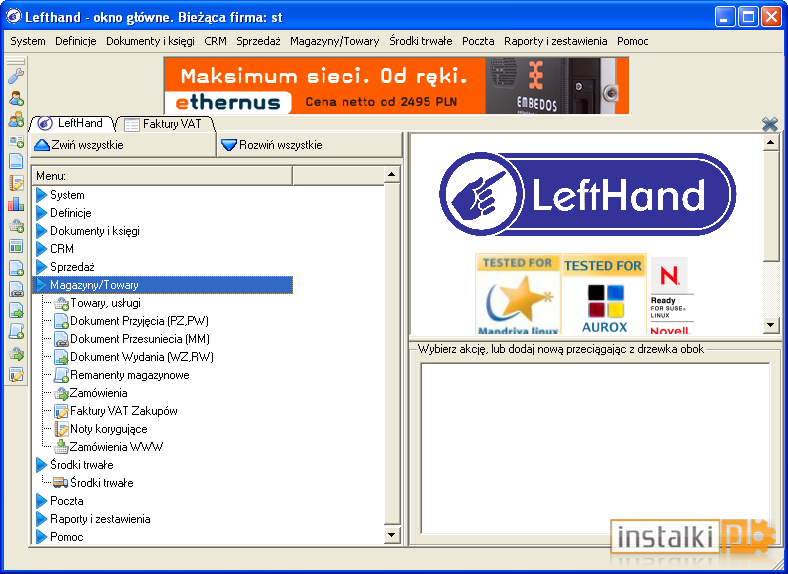The width and height of the screenshot is (788, 574).
Task: Click tree panel scrollbar up arrow
Action: pyautogui.click(x=391, y=174)
